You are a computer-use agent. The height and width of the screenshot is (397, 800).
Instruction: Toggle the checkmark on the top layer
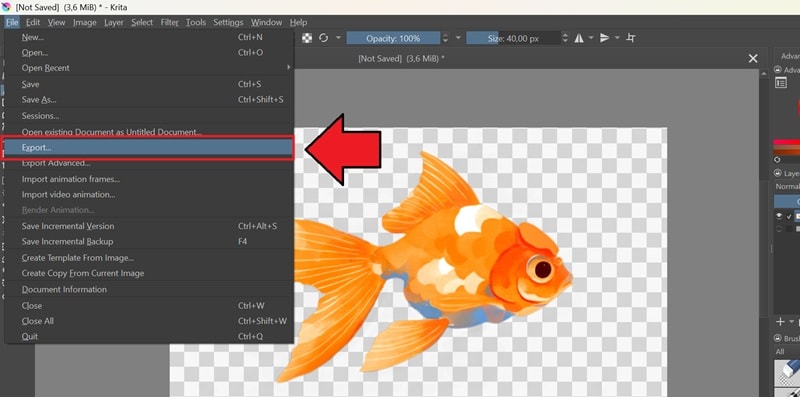[789, 216]
